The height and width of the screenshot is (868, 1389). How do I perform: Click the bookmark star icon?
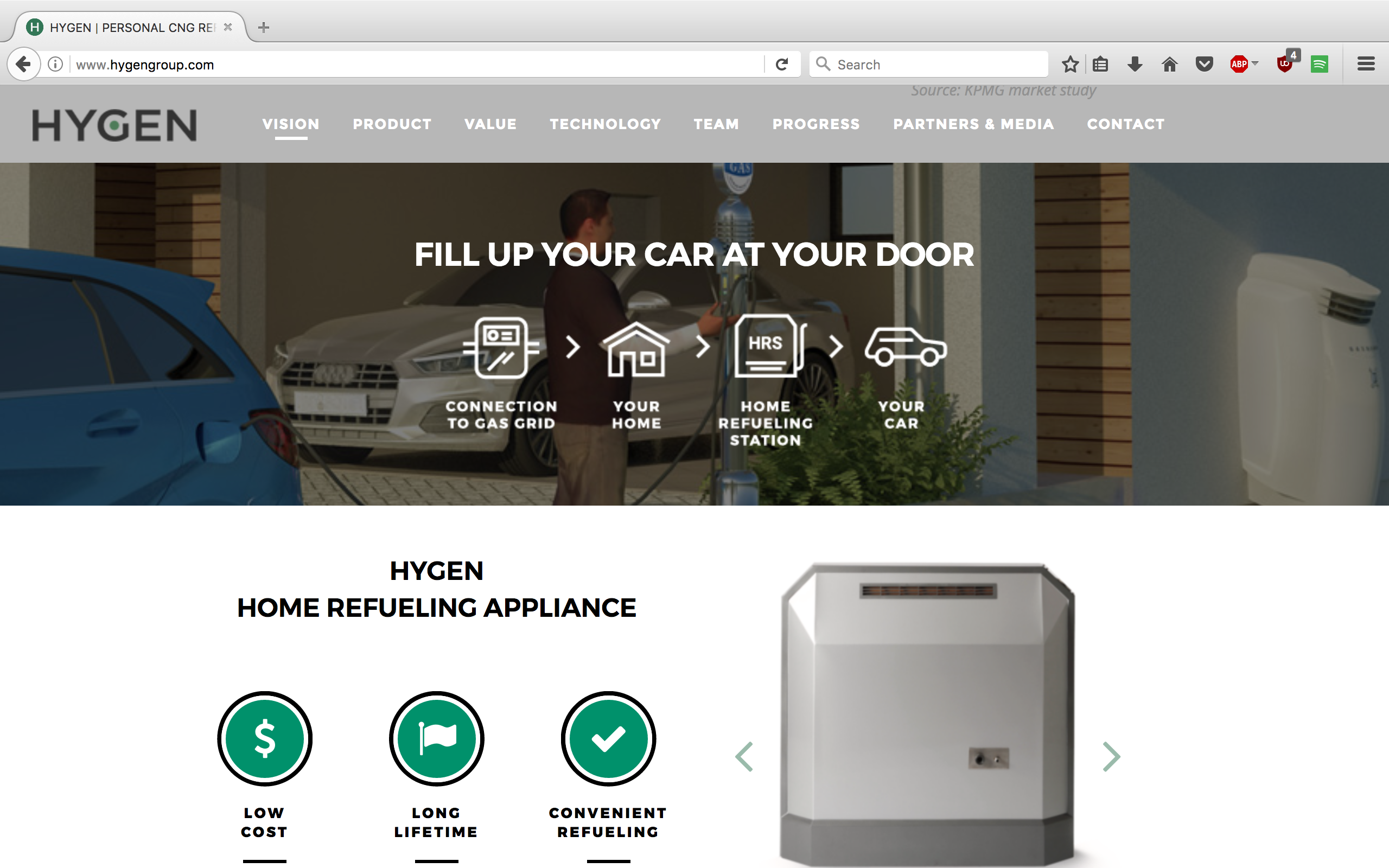pyautogui.click(x=1070, y=65)
